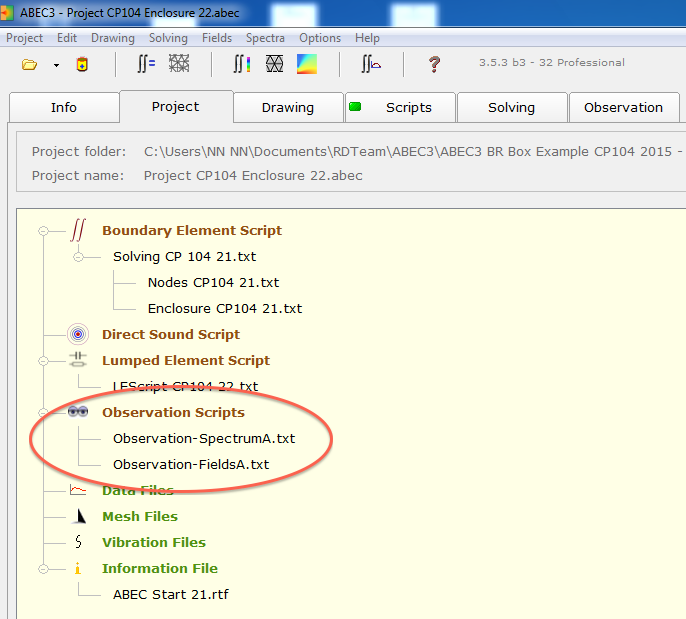686x619 pixels.
Task: Click the Direct Sound Script target icon
Action: (78, 335)
